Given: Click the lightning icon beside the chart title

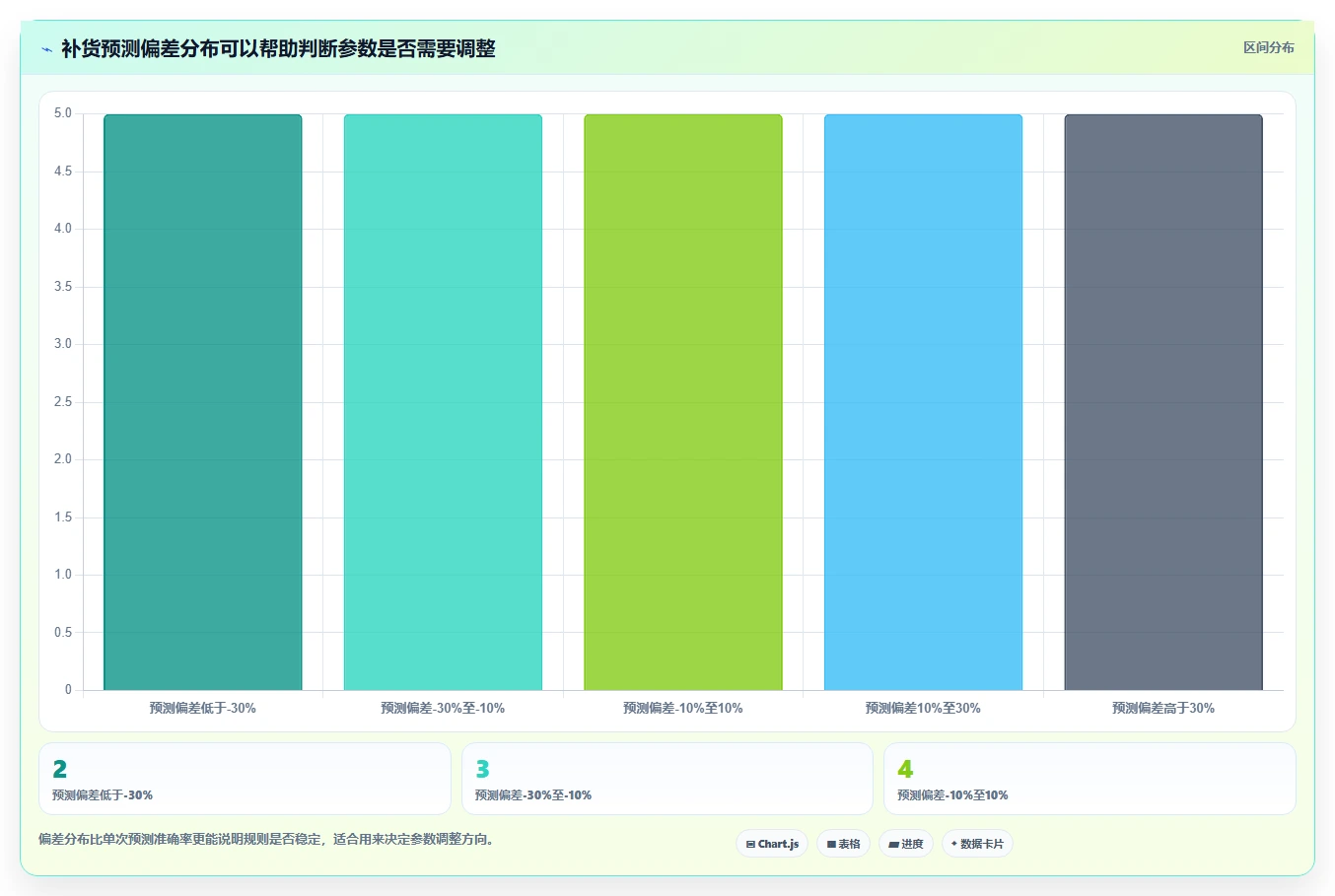Looking at the screenshot, I should coord(46,49).
